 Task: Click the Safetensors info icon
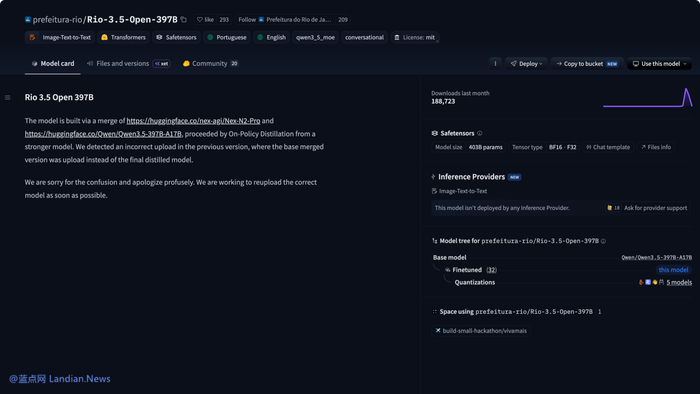(x=479, y=133)
